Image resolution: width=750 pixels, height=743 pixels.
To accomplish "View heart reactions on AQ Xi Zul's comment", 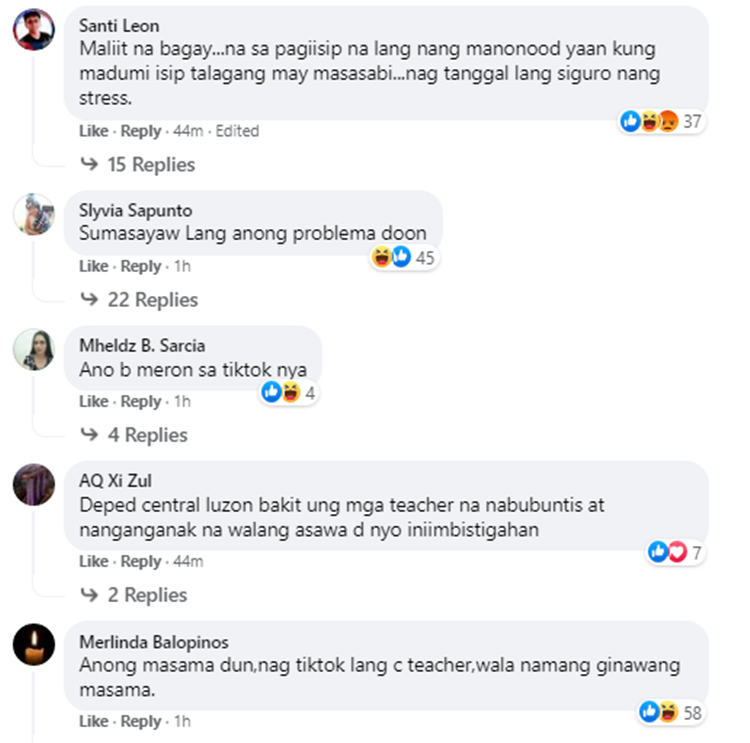I will point(677,552).
